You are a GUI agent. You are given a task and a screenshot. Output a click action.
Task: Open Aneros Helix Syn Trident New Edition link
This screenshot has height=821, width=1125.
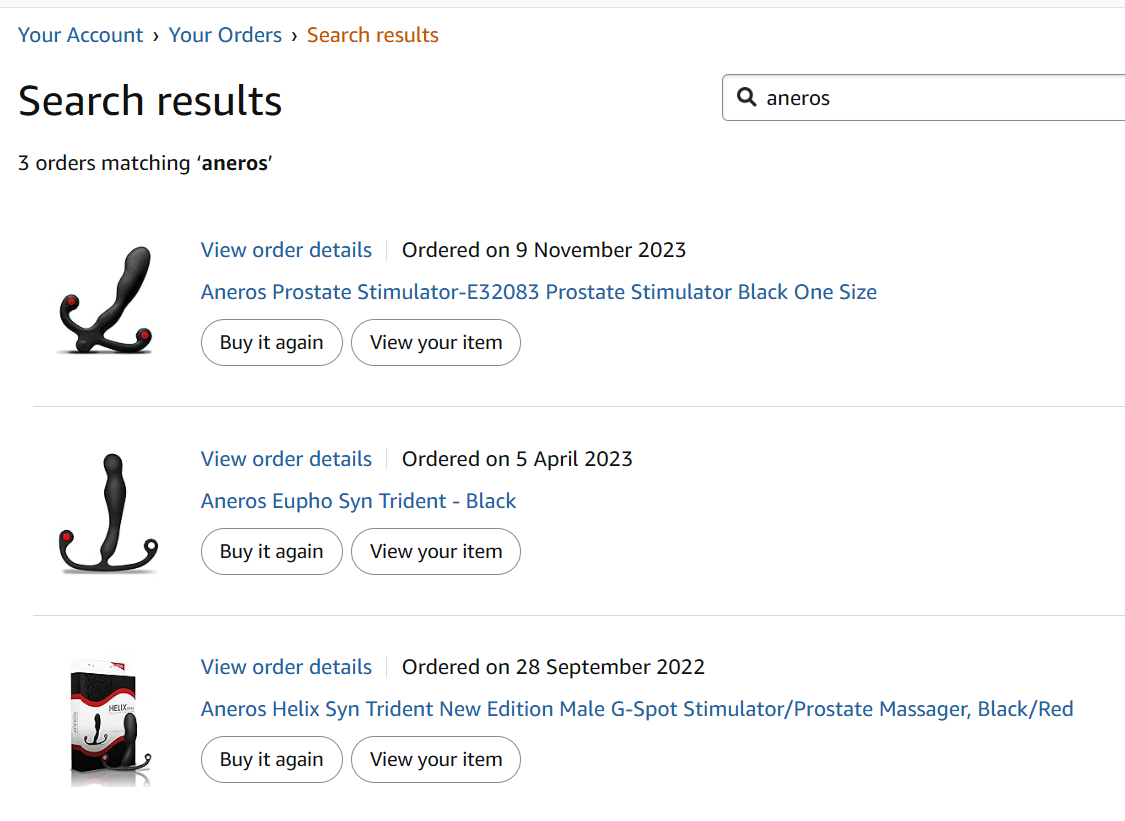(x=637, y=709)
